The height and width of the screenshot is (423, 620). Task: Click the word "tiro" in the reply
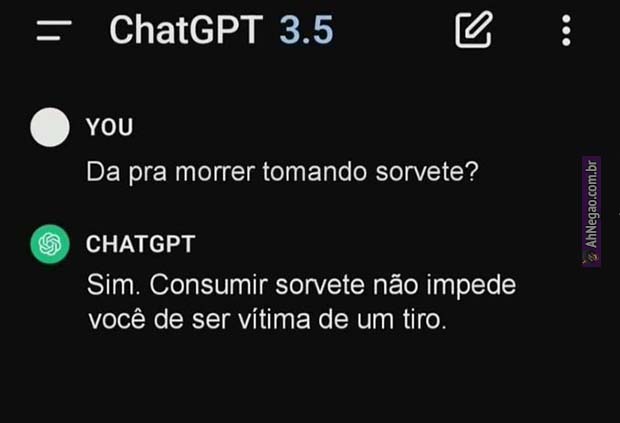422,319
